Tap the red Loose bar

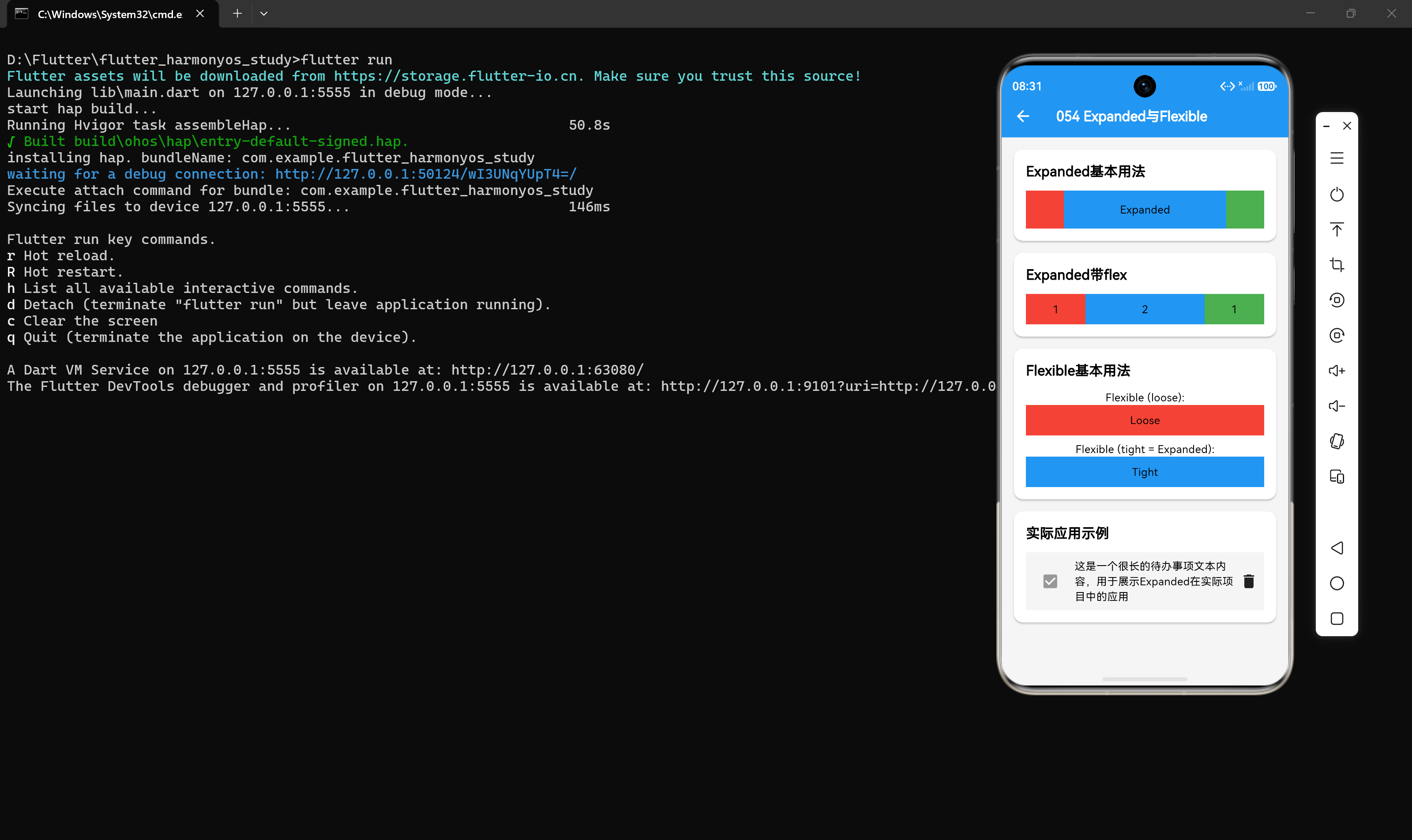click(1145, 420)
